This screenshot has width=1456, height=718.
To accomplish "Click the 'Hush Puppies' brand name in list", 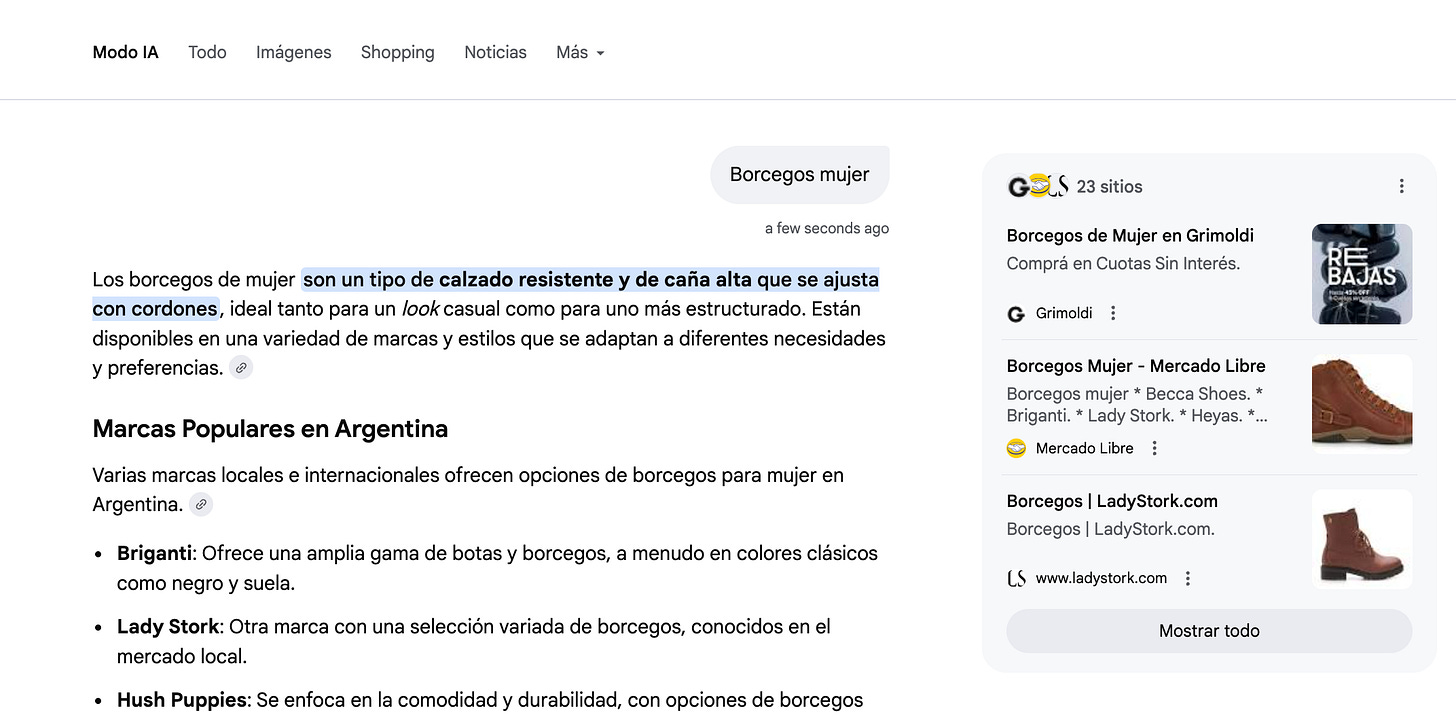I will [x=182, y=701].
